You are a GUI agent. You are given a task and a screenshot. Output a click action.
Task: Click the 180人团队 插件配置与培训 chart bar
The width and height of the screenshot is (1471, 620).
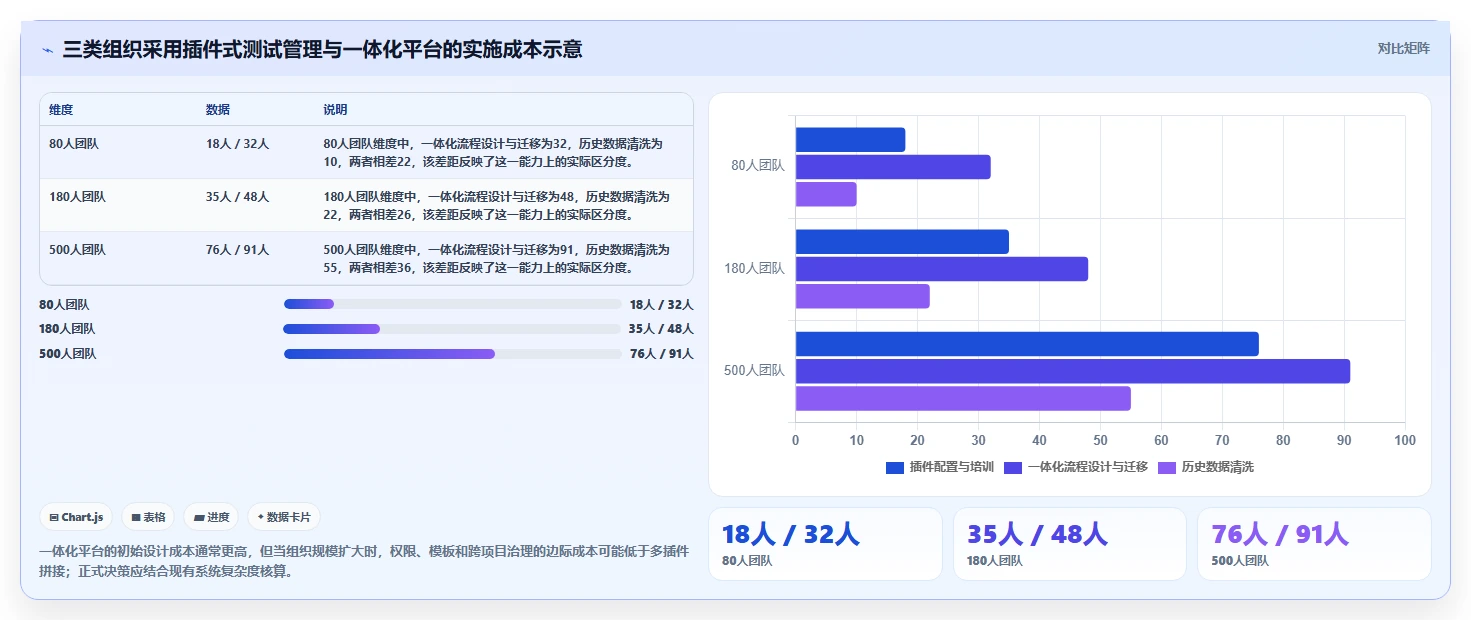[902, 242]
